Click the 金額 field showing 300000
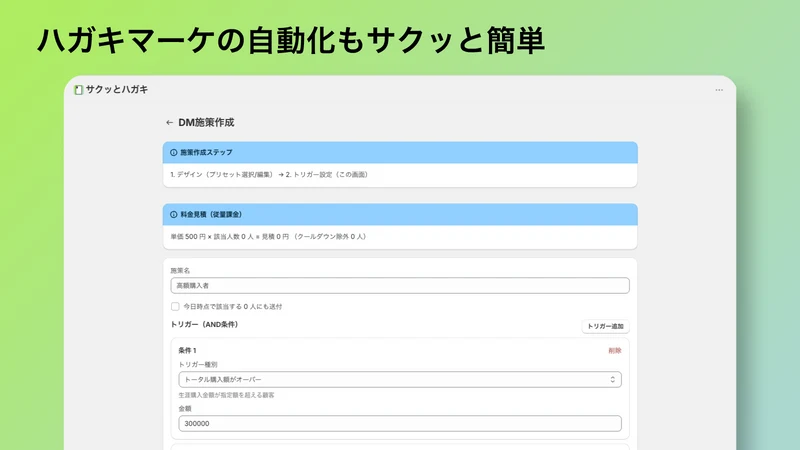 click(400, 423)
